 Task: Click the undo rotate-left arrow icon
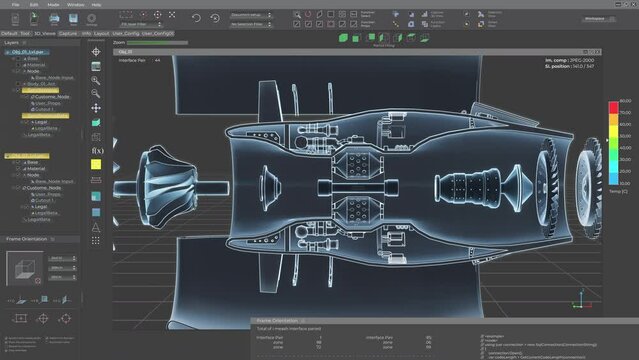tap(196, 18)
